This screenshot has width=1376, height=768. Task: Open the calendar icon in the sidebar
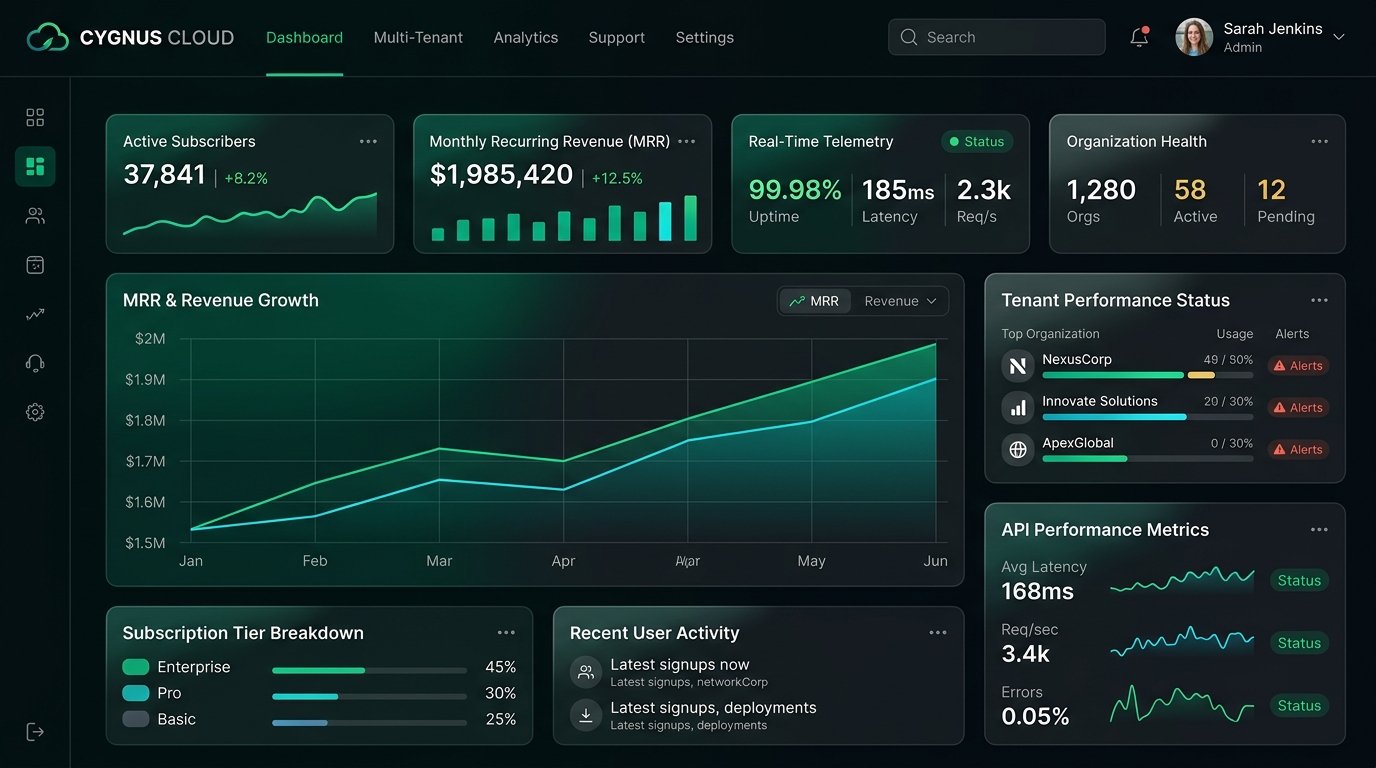tap(35, 265)
